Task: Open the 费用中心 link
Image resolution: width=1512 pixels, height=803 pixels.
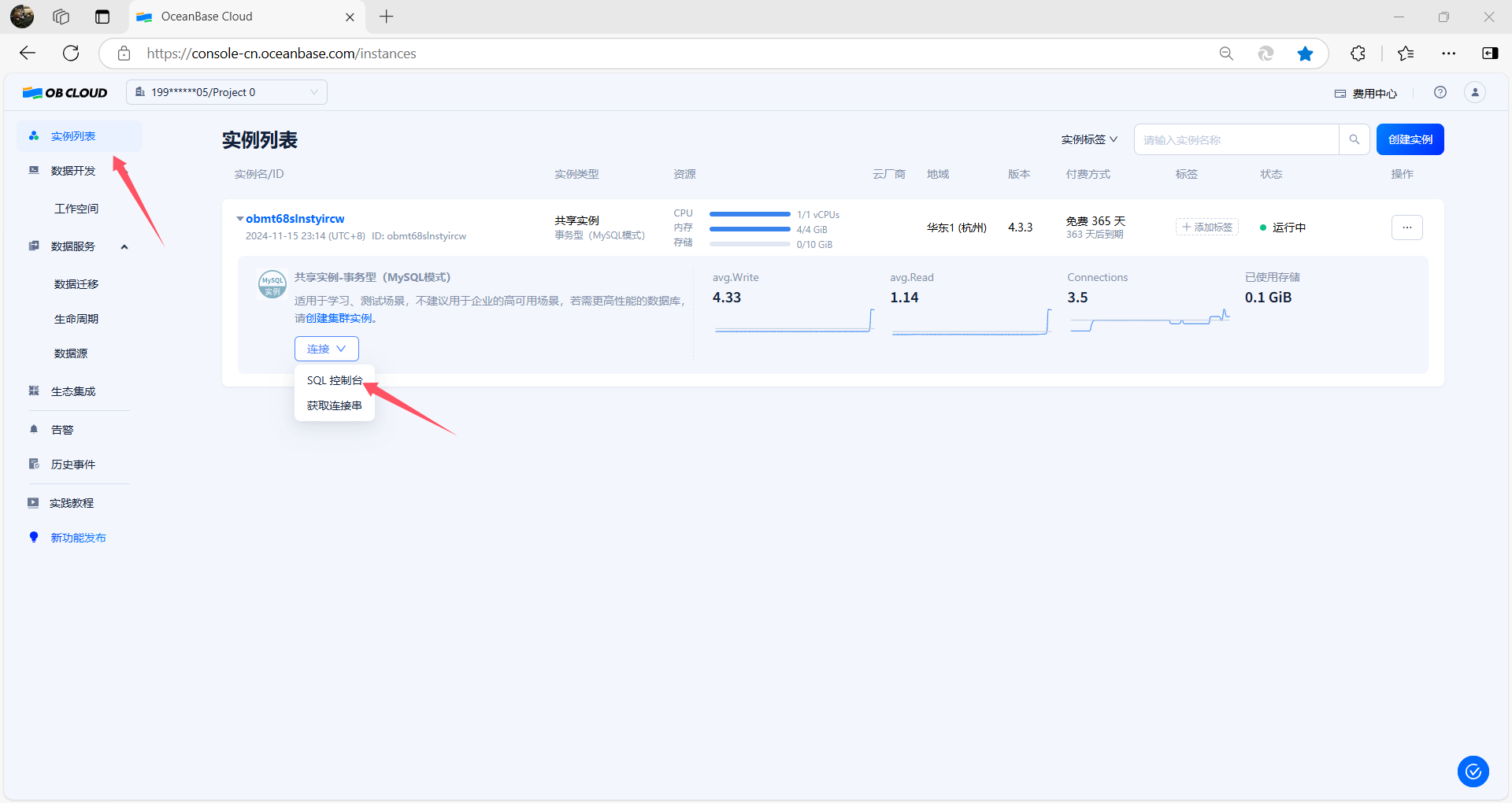Action: click(x=1366, y=94)
